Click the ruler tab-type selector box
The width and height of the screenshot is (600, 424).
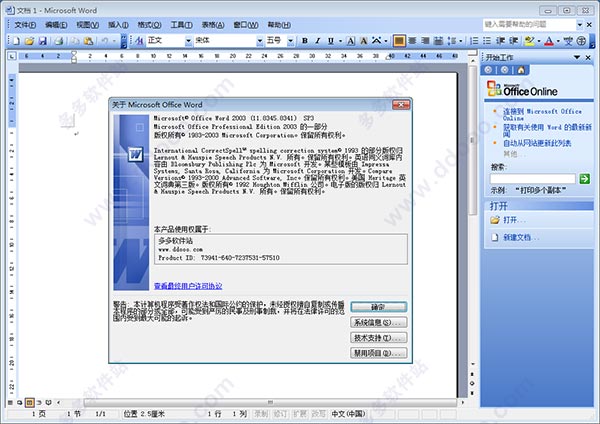12,56
